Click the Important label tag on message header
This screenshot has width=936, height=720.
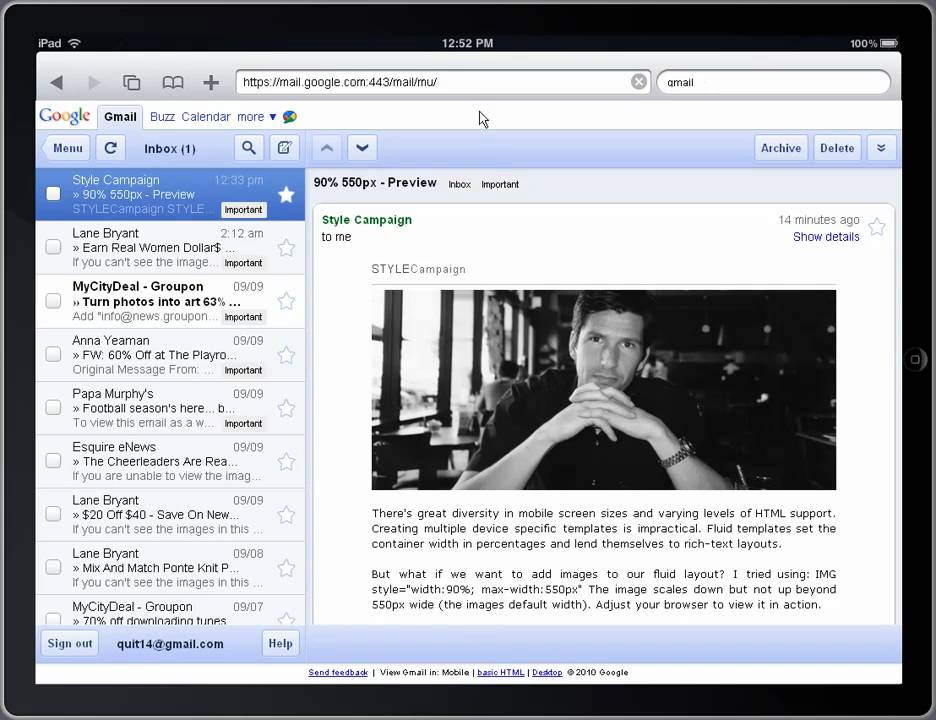tap(500, 184)
